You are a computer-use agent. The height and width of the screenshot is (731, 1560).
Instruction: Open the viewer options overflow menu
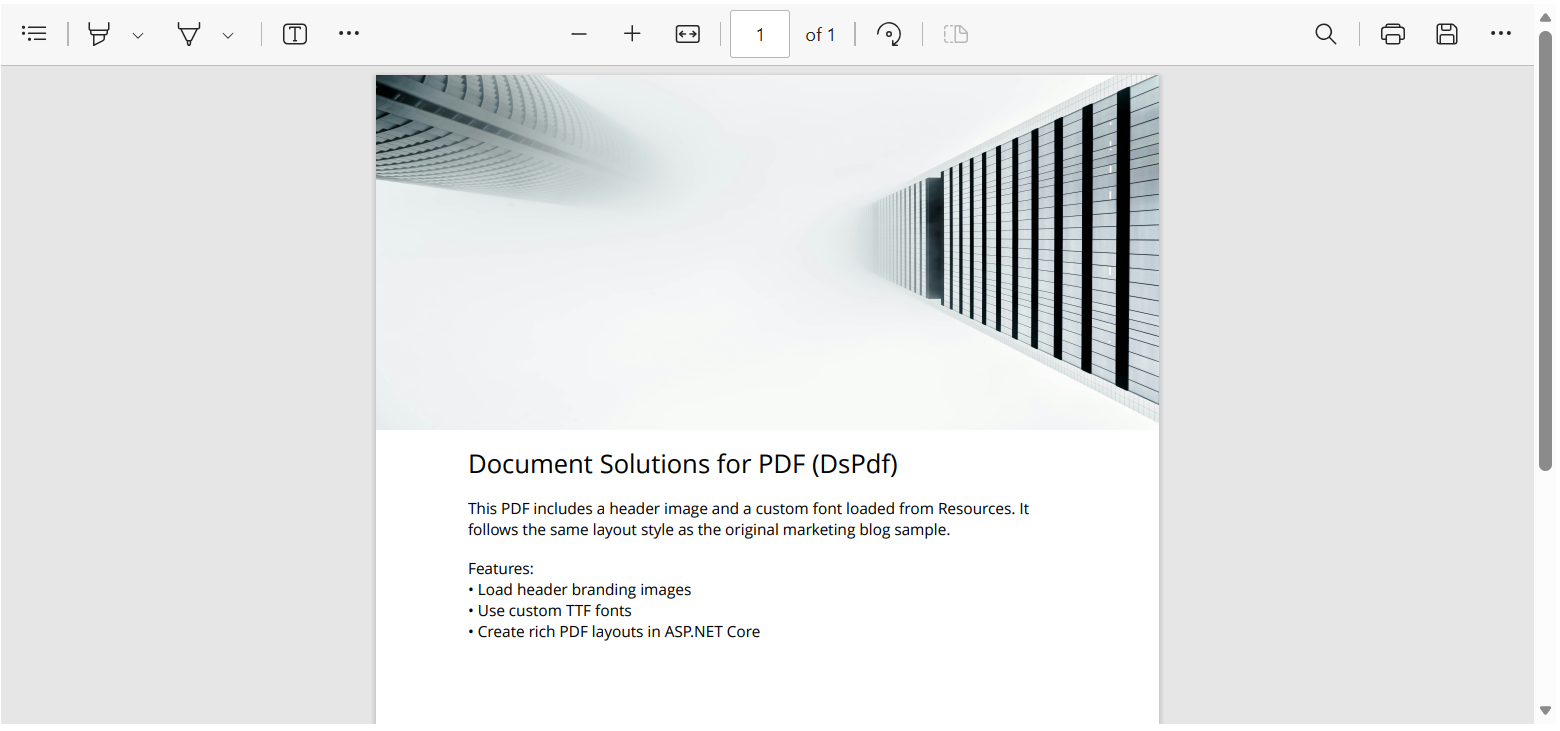[x=1501, y=33]
